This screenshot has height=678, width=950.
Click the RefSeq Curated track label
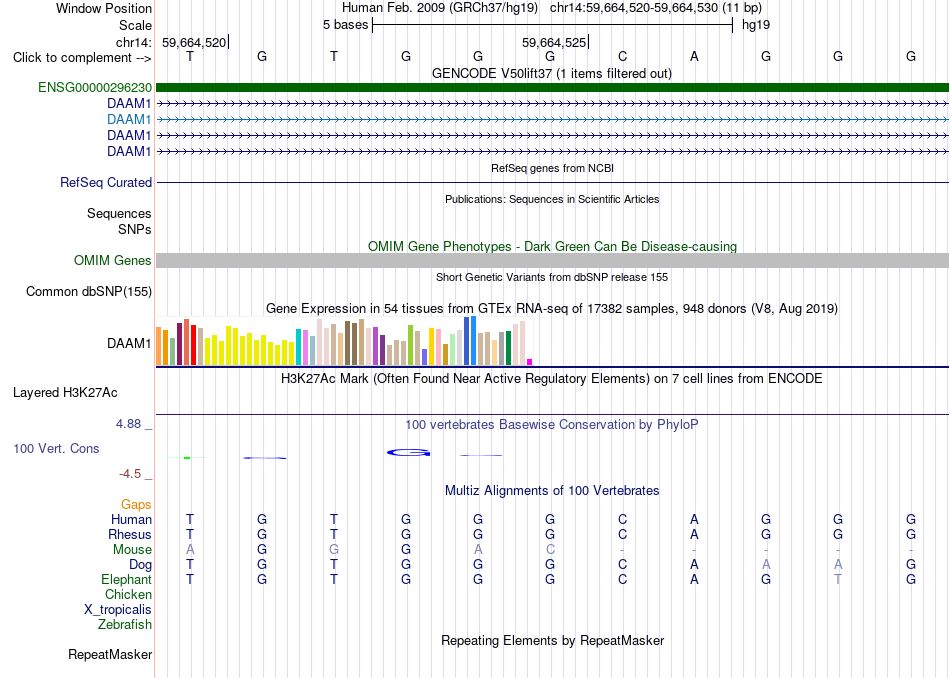coord(106,182)
